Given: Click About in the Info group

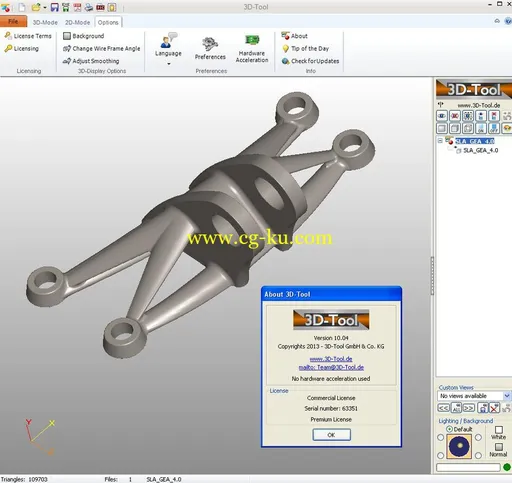Looking at the screenshot, I should point(294,36).
